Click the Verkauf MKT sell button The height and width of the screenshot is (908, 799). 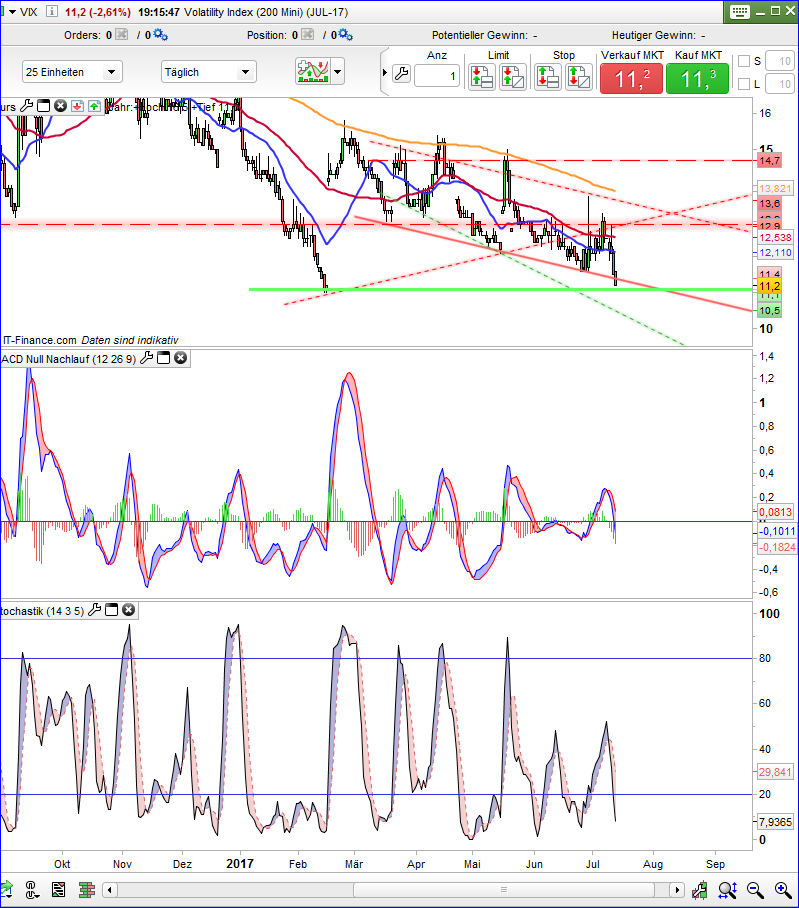pos(631,78)
